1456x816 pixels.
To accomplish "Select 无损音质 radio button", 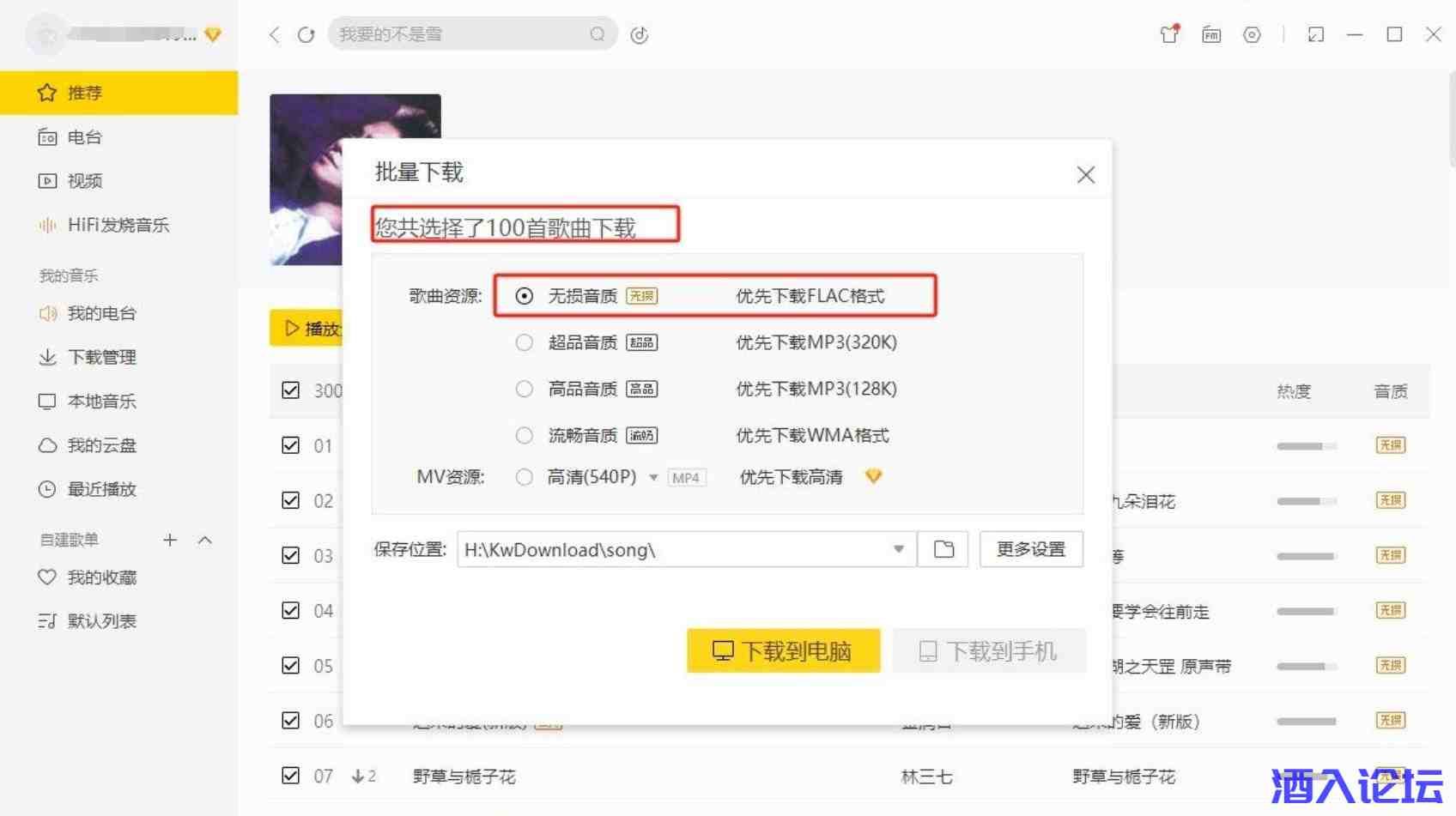I will click(x=524, y=296).
